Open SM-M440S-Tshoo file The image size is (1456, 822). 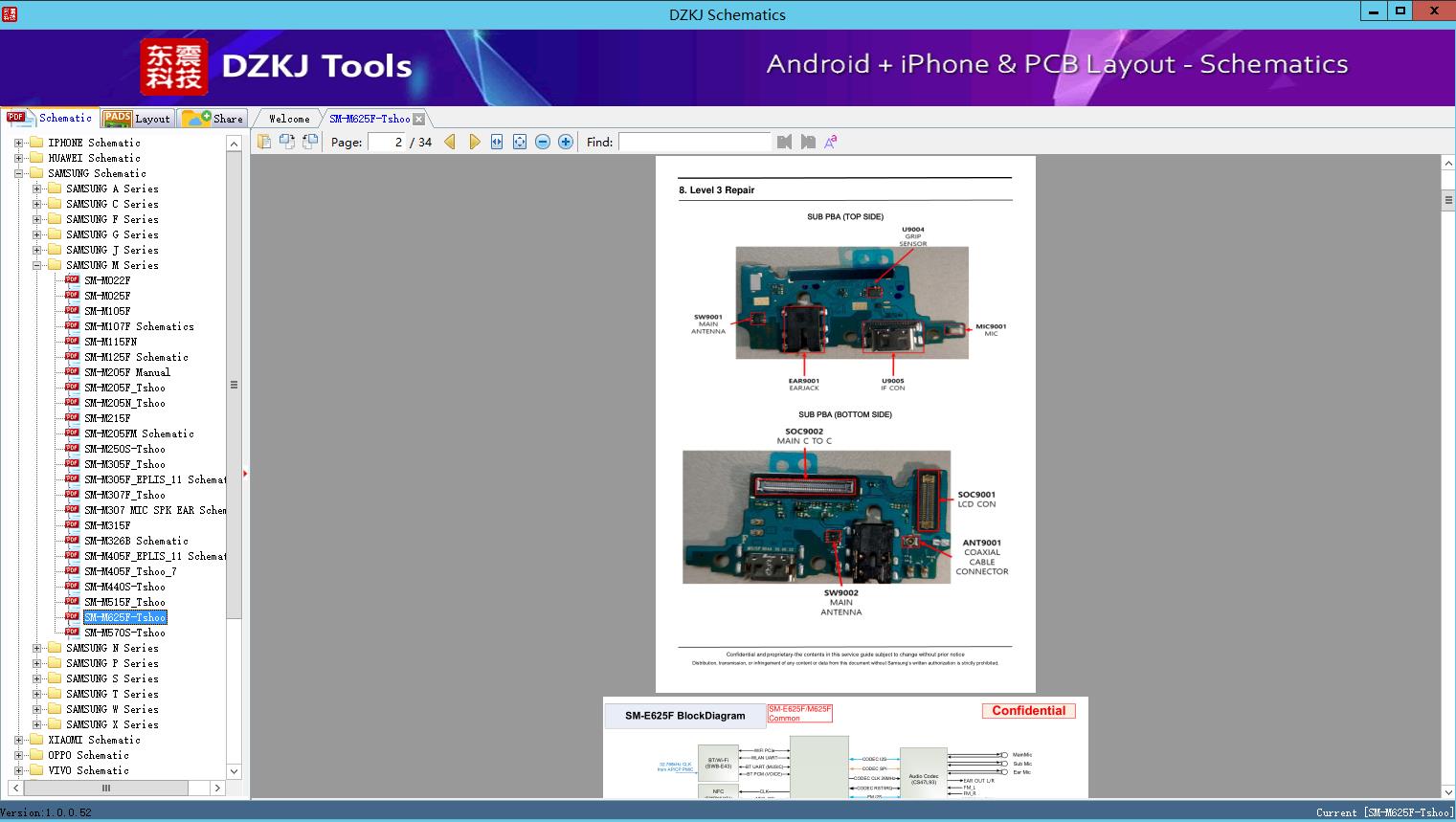point(124,587)
